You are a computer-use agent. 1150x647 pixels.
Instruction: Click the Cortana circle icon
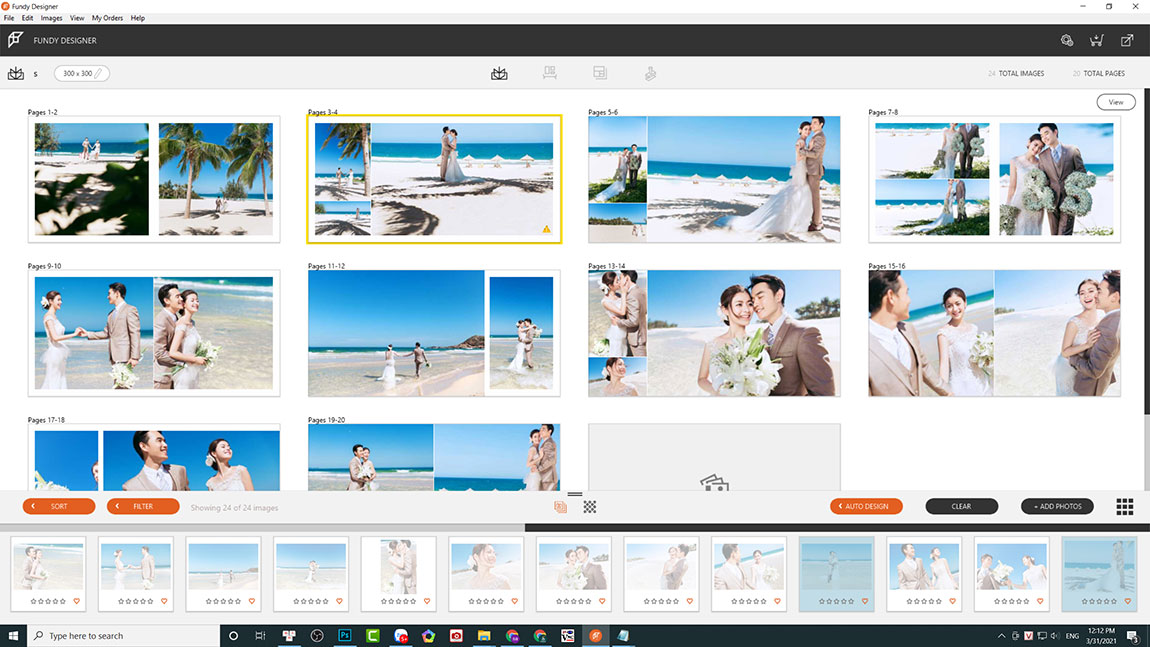click(x=233, y=635)
